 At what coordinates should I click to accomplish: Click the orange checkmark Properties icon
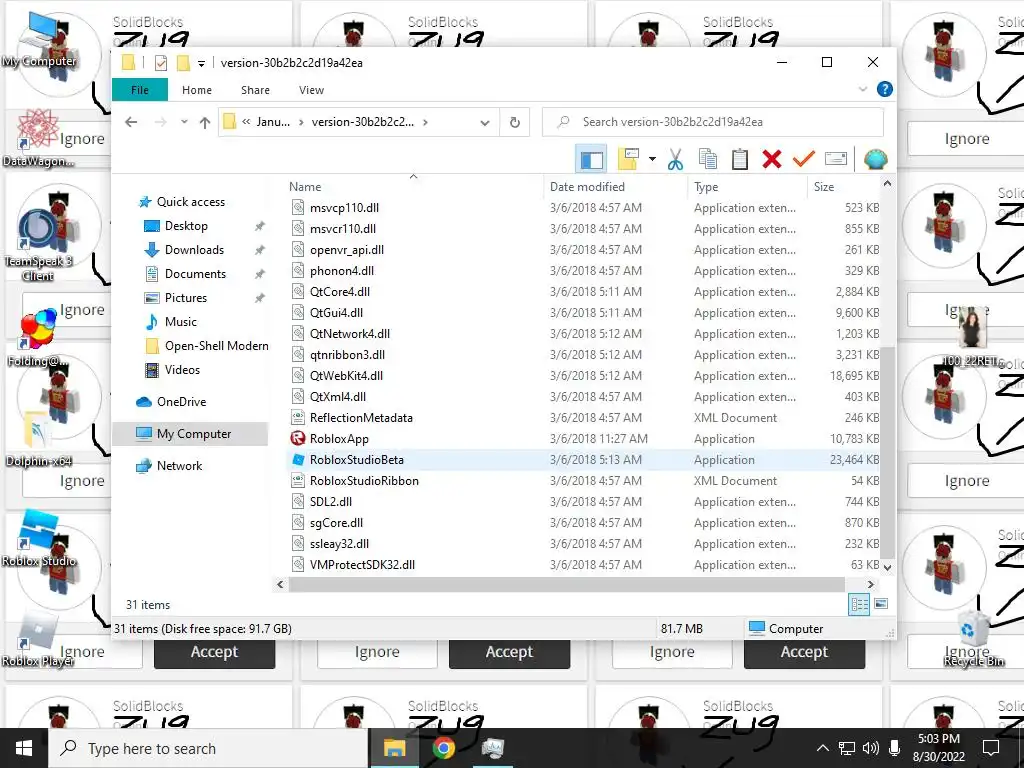803,159
